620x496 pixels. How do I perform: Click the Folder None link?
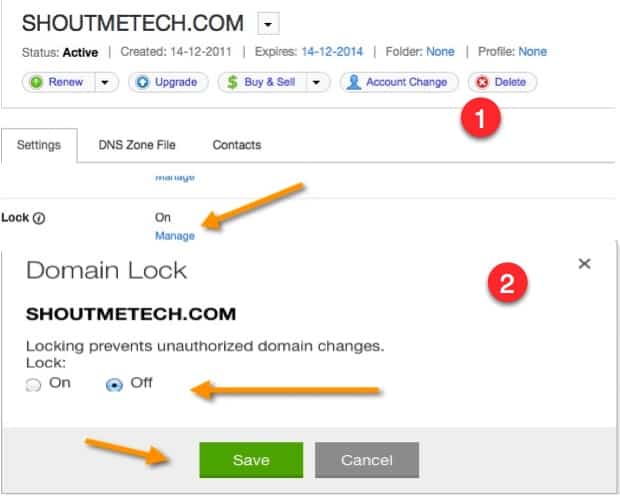(x=440, y=52)
